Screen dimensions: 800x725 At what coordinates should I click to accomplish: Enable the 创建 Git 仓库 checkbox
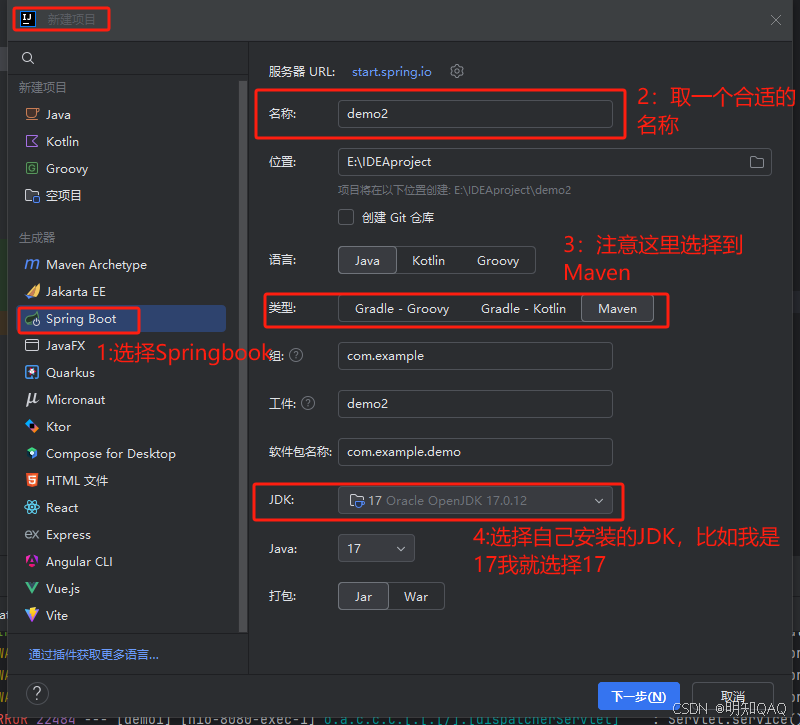[x=346, y=217]
